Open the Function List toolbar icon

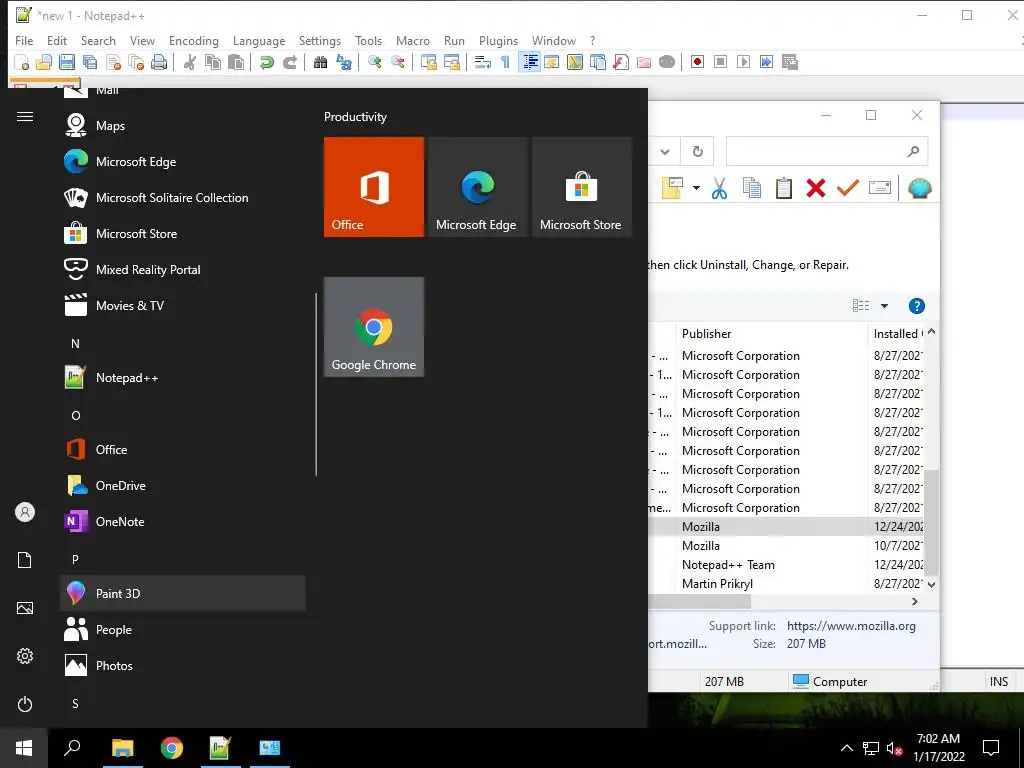(621, 62)
